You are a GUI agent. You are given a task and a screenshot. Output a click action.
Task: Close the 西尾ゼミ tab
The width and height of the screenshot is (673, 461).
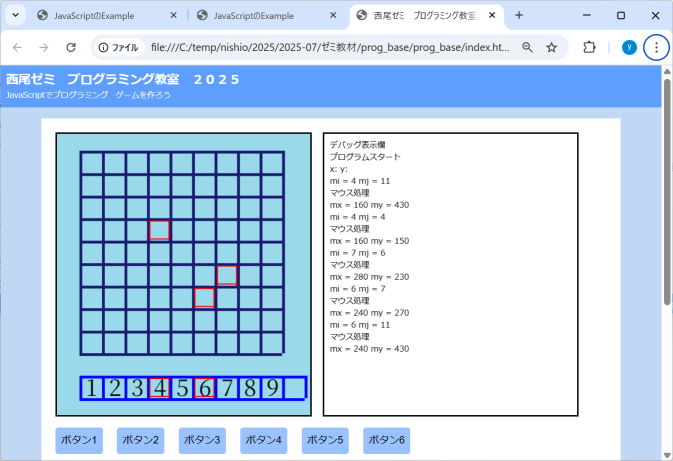(492, 15)
